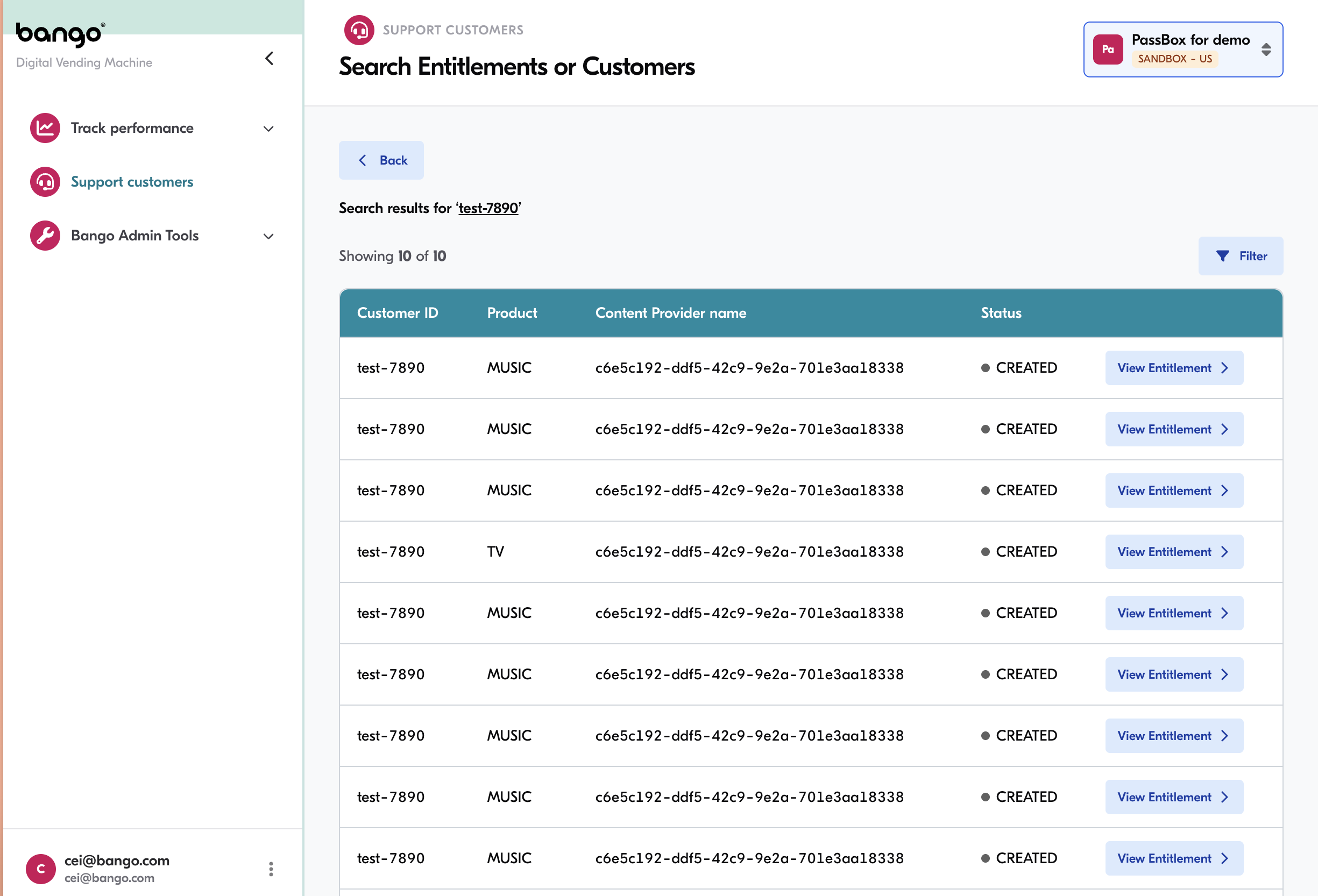View Entitlement for the eighth row
This screenshot has height=896, width=1318.
(1174, 797)
